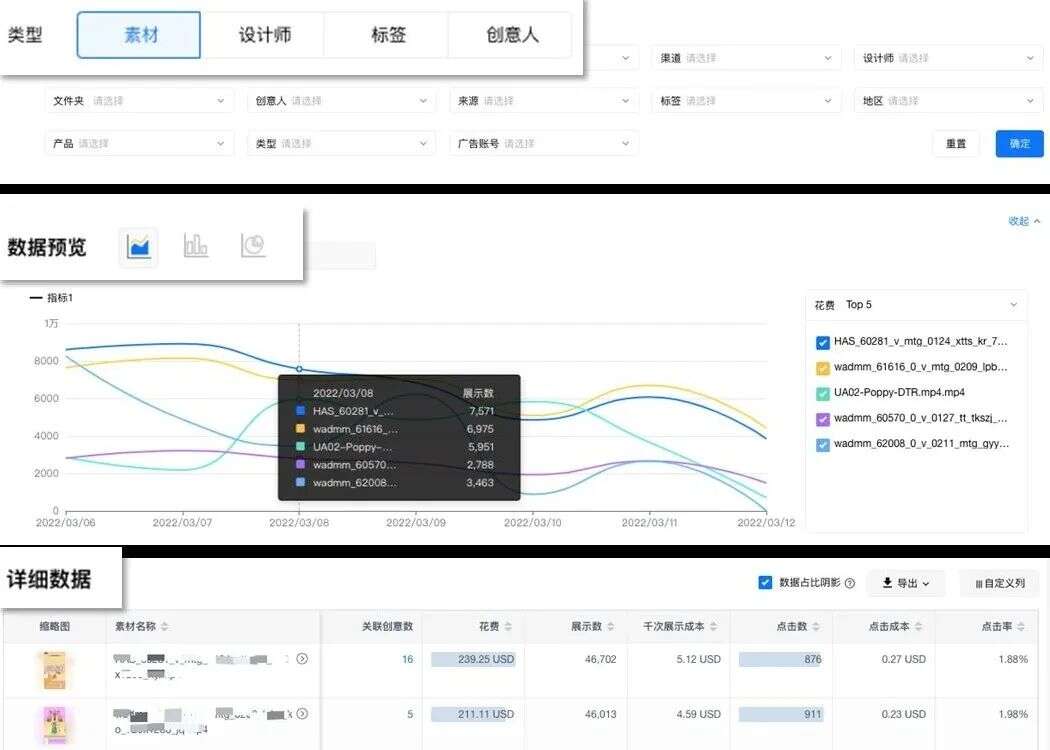This screenshot has height=750, width=1050.
Task: Open details arrow for first material row
Action: click(x=303, y=659)
